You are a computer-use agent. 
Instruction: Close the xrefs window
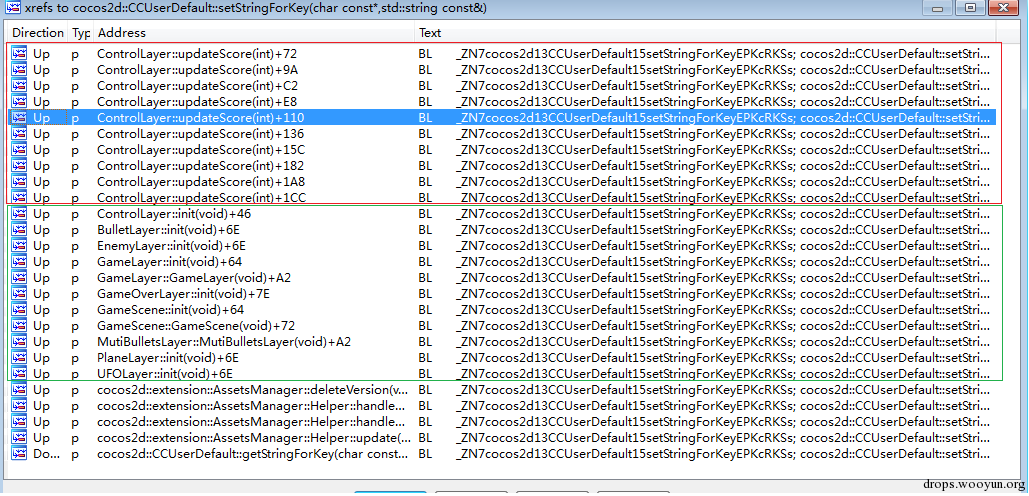coord(1005,9)
